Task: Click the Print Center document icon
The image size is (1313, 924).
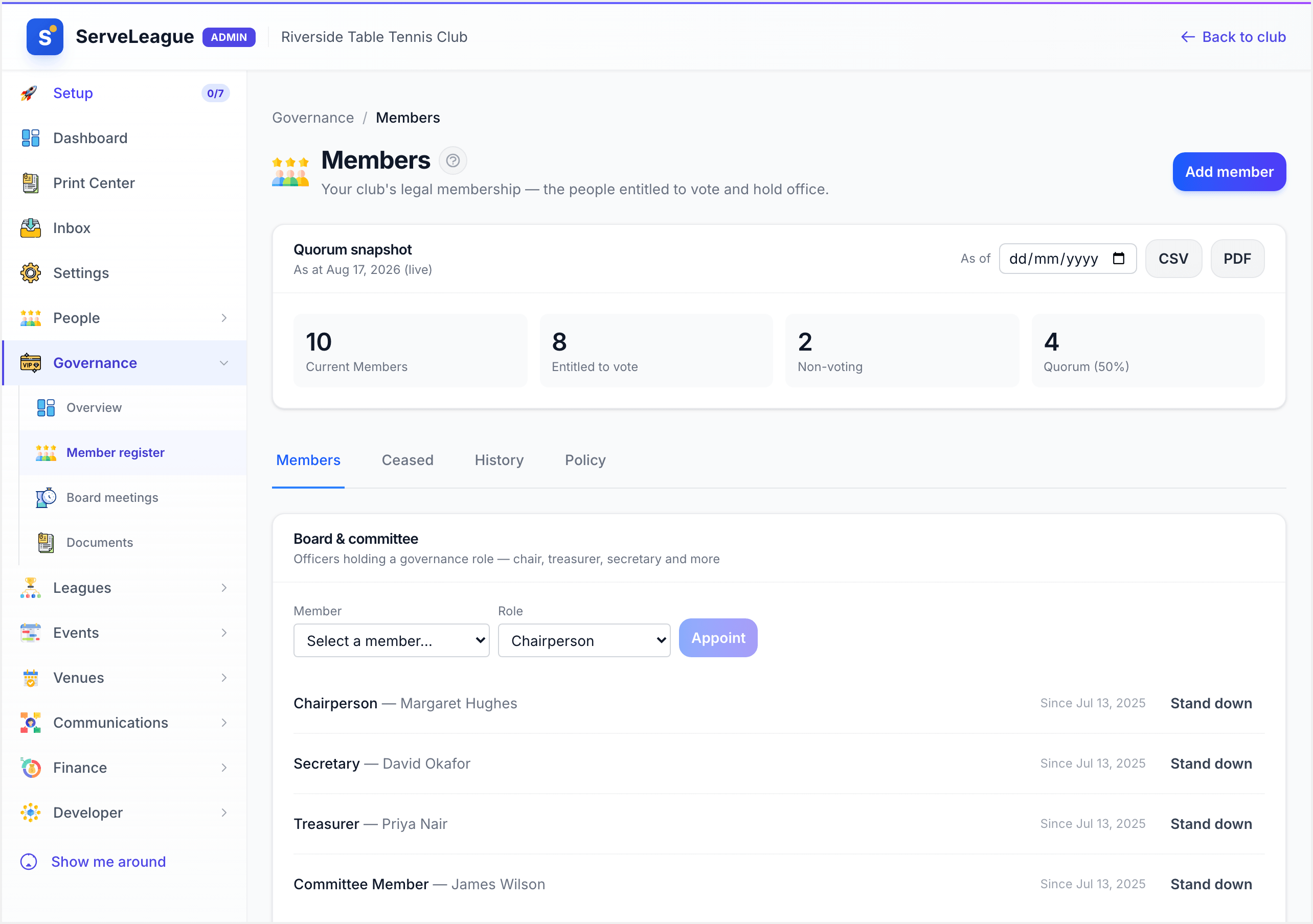Action: tap(30, 183)
